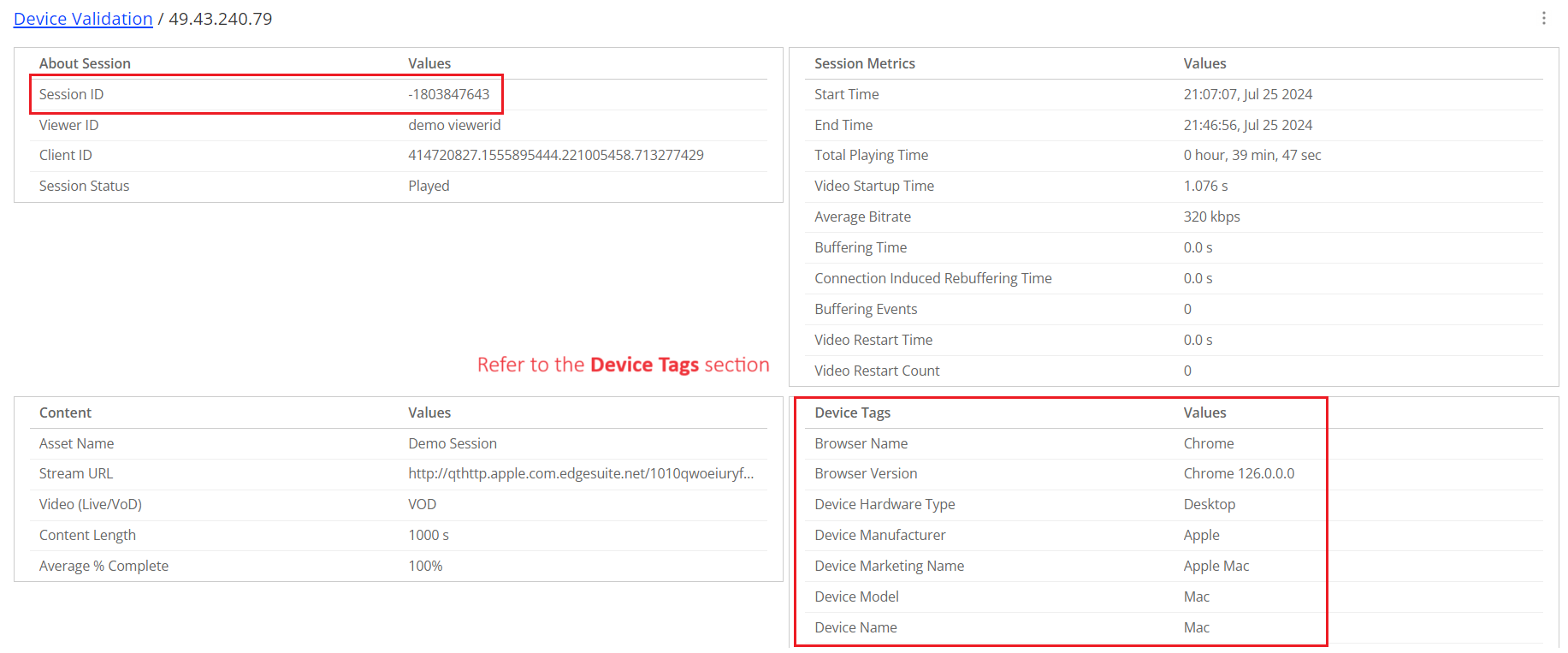Select the Session ID value -1803847643
1568x653 pixels.
pos(448,94)
